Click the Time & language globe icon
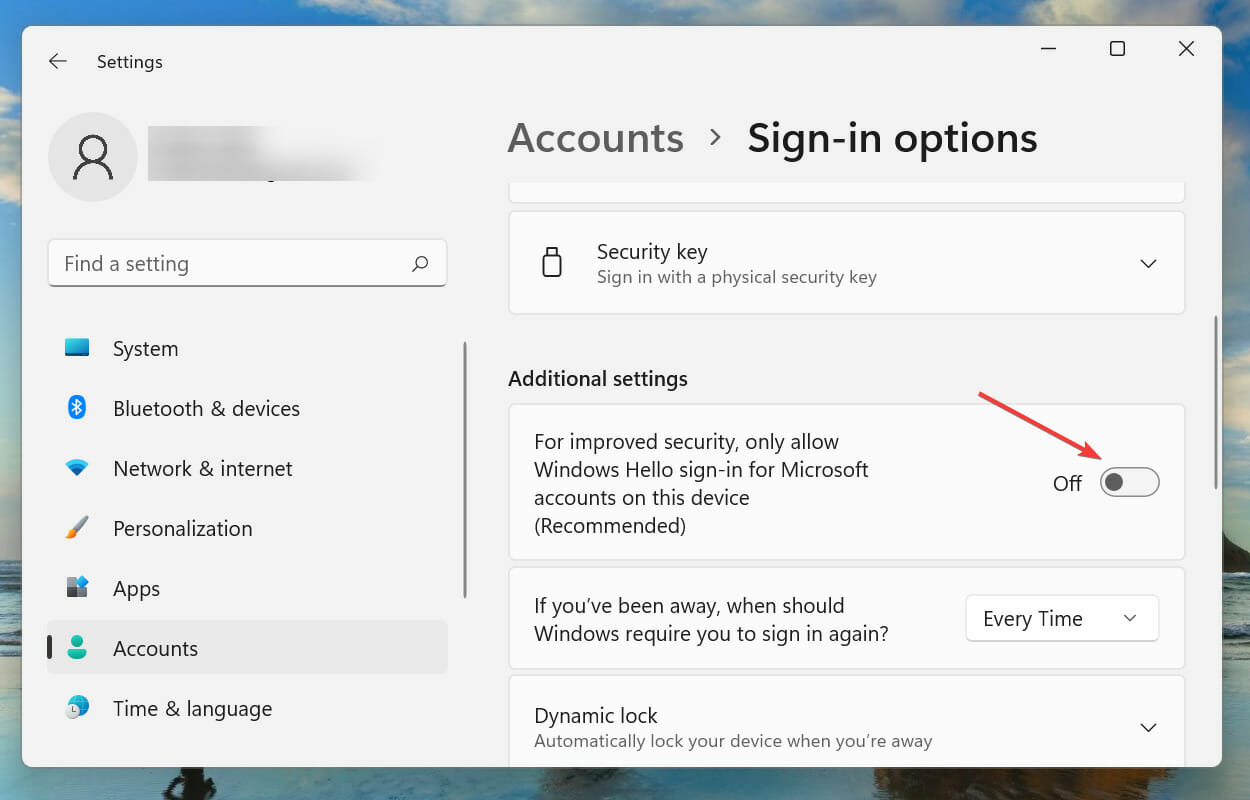1250x800 pixels. (x=77, y=708)
